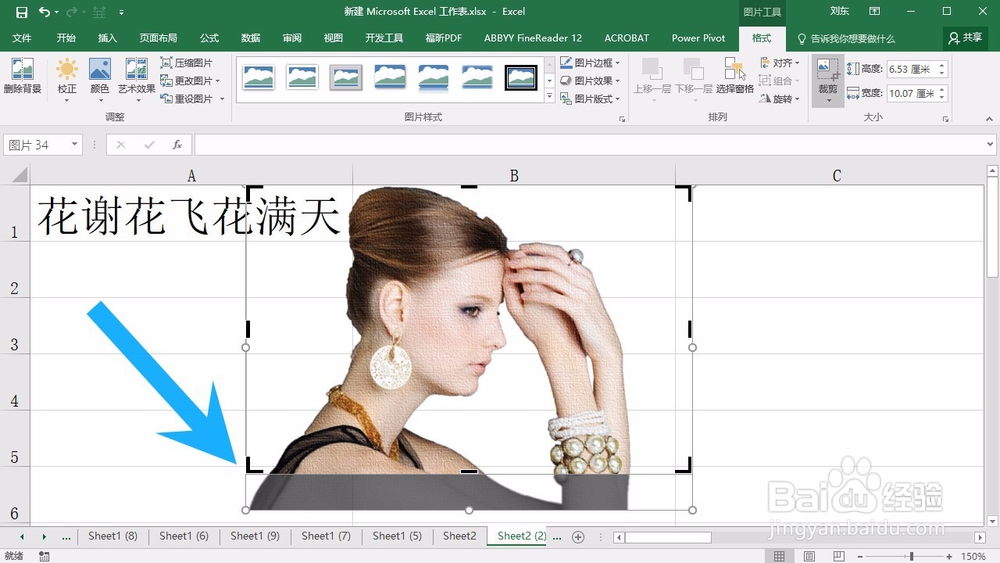This screenshot has width=1000, height=563.
Task: Click the zoom slider handle
Action: coord(912,556)
